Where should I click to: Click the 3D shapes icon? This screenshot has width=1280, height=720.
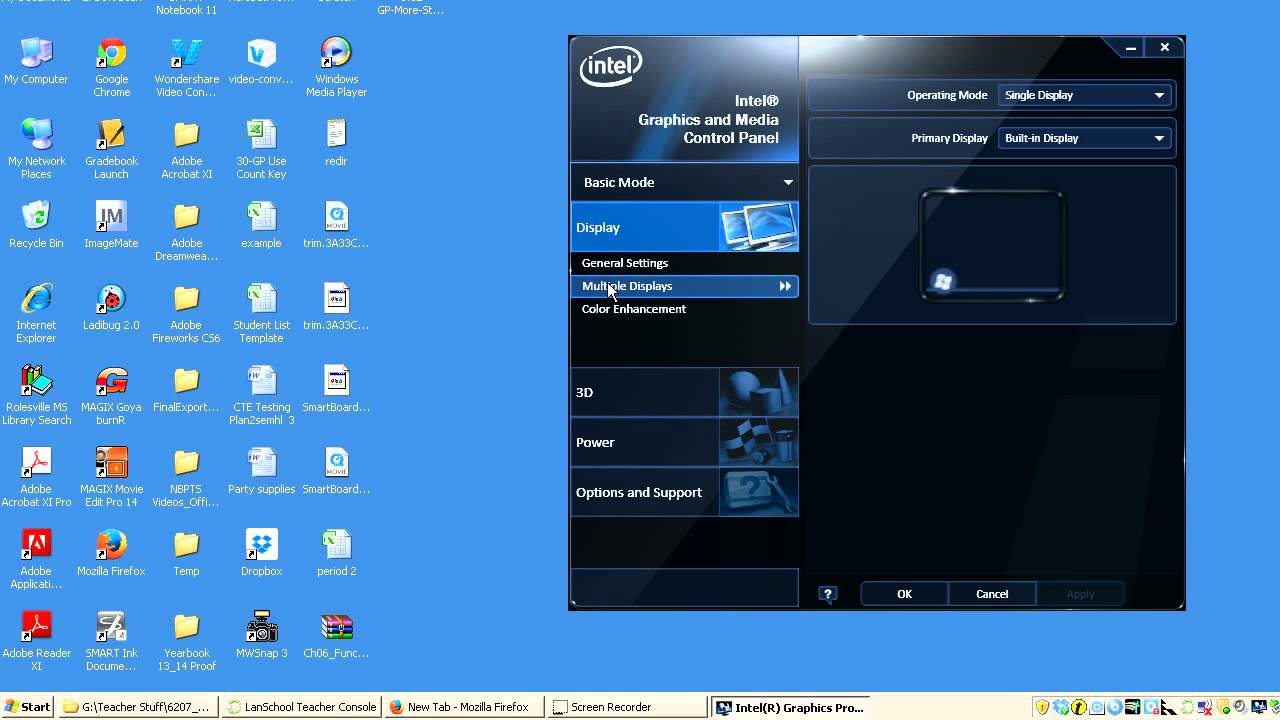point(759,392)
